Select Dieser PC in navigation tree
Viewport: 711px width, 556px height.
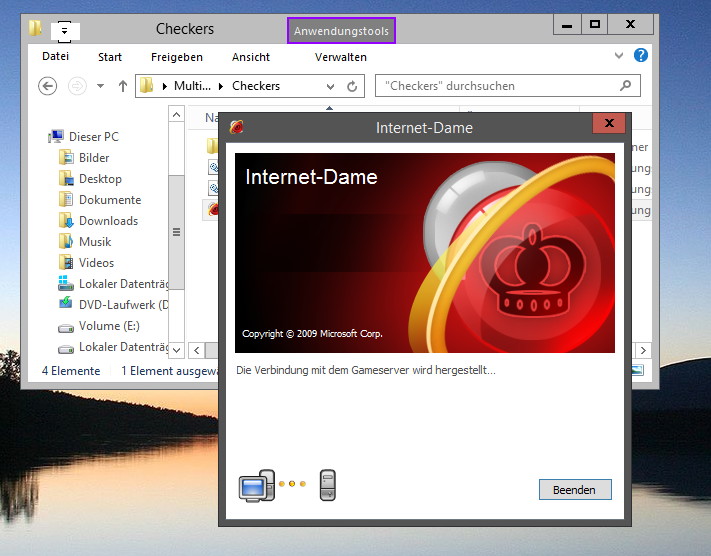[x=94, y=137]
